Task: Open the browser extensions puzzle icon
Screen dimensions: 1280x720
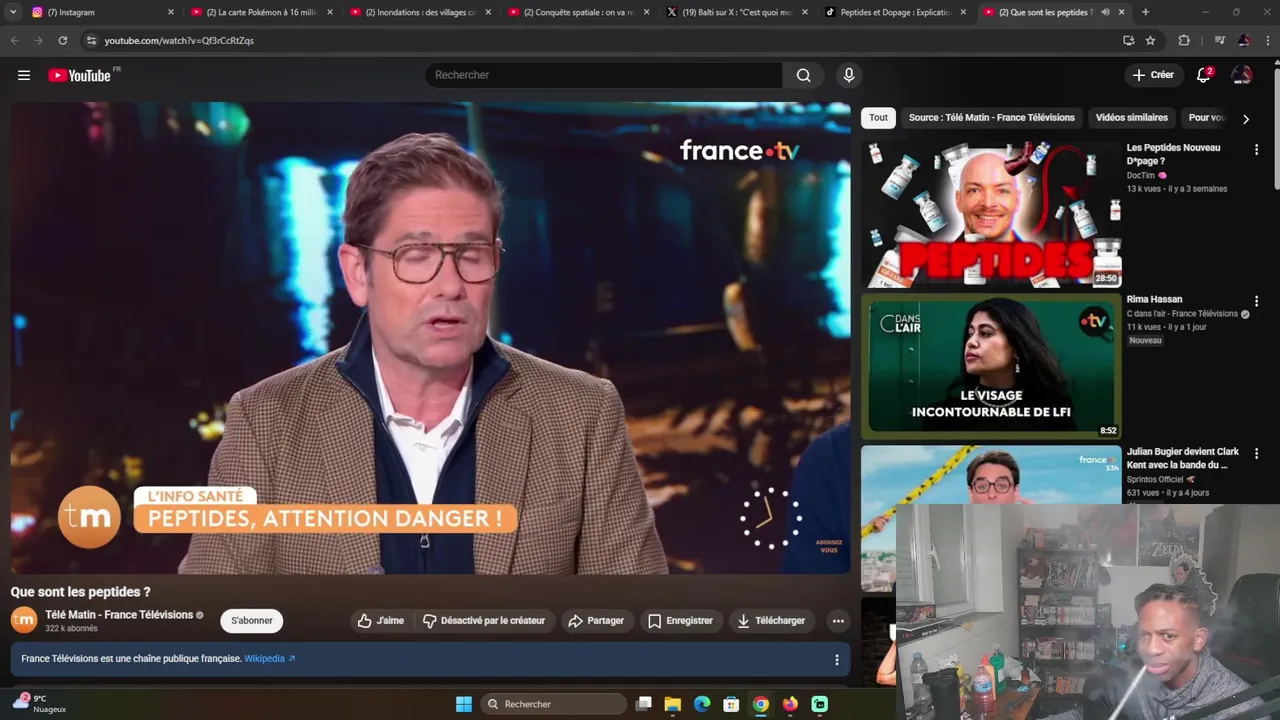Action: pyautogui.click(x=1184, y=40)
